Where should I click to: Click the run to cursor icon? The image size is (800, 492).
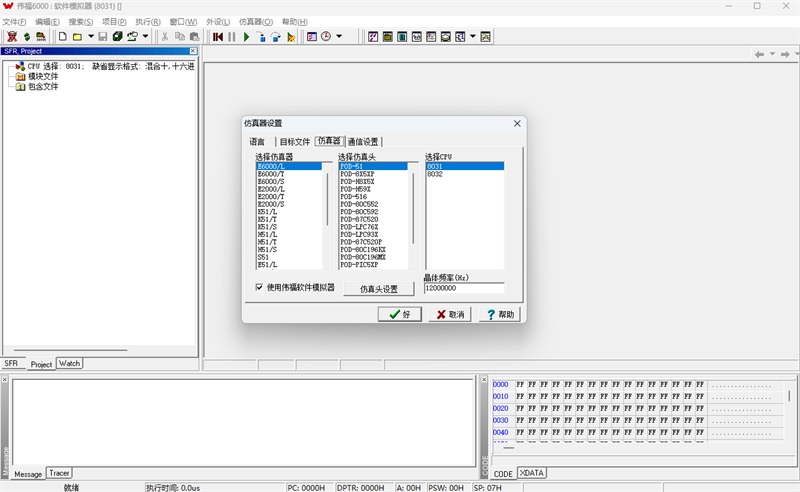pos(291,37)
